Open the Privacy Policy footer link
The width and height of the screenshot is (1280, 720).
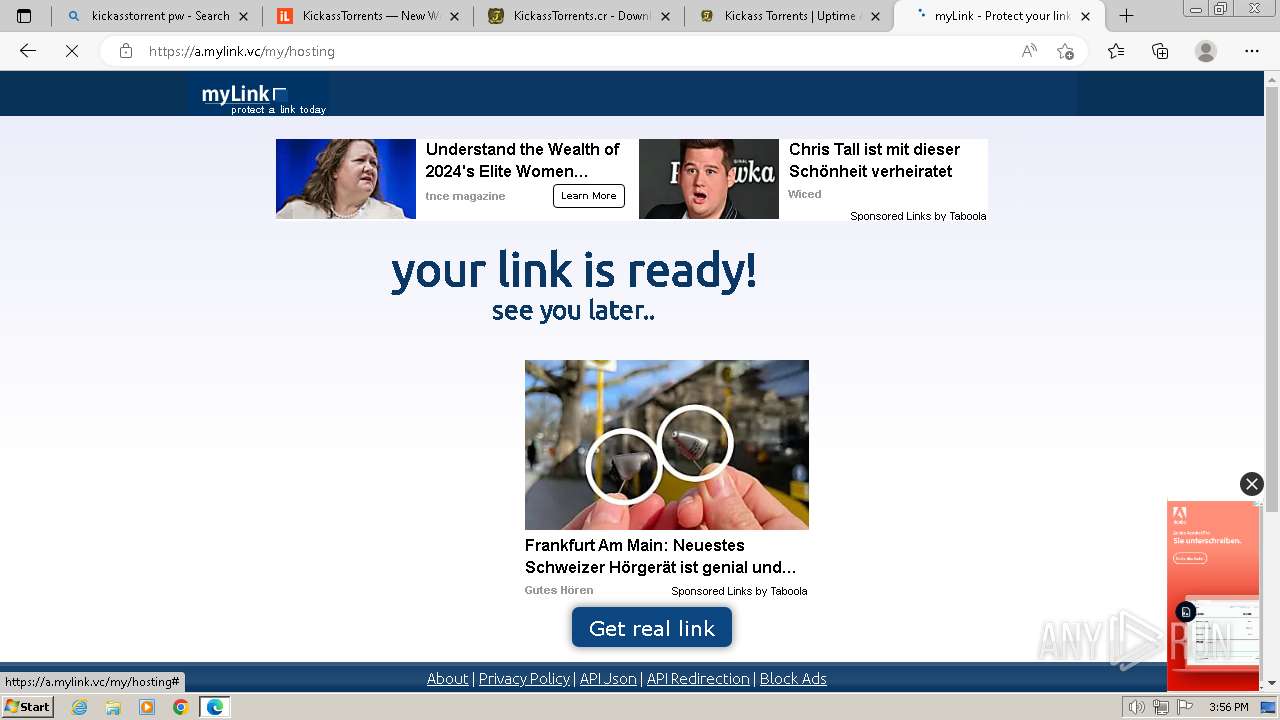(524, 679)
